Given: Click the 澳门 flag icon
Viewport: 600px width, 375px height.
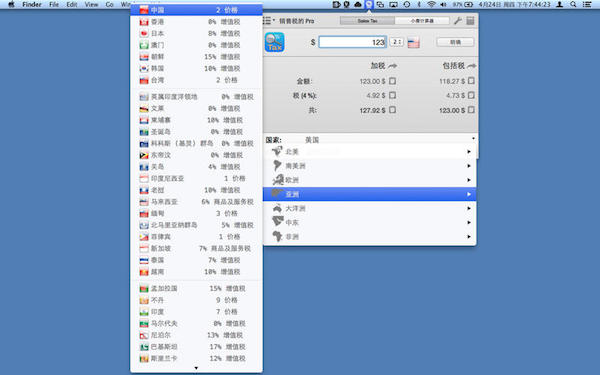Looking at the screenshot, I should [x=144, y=45].
